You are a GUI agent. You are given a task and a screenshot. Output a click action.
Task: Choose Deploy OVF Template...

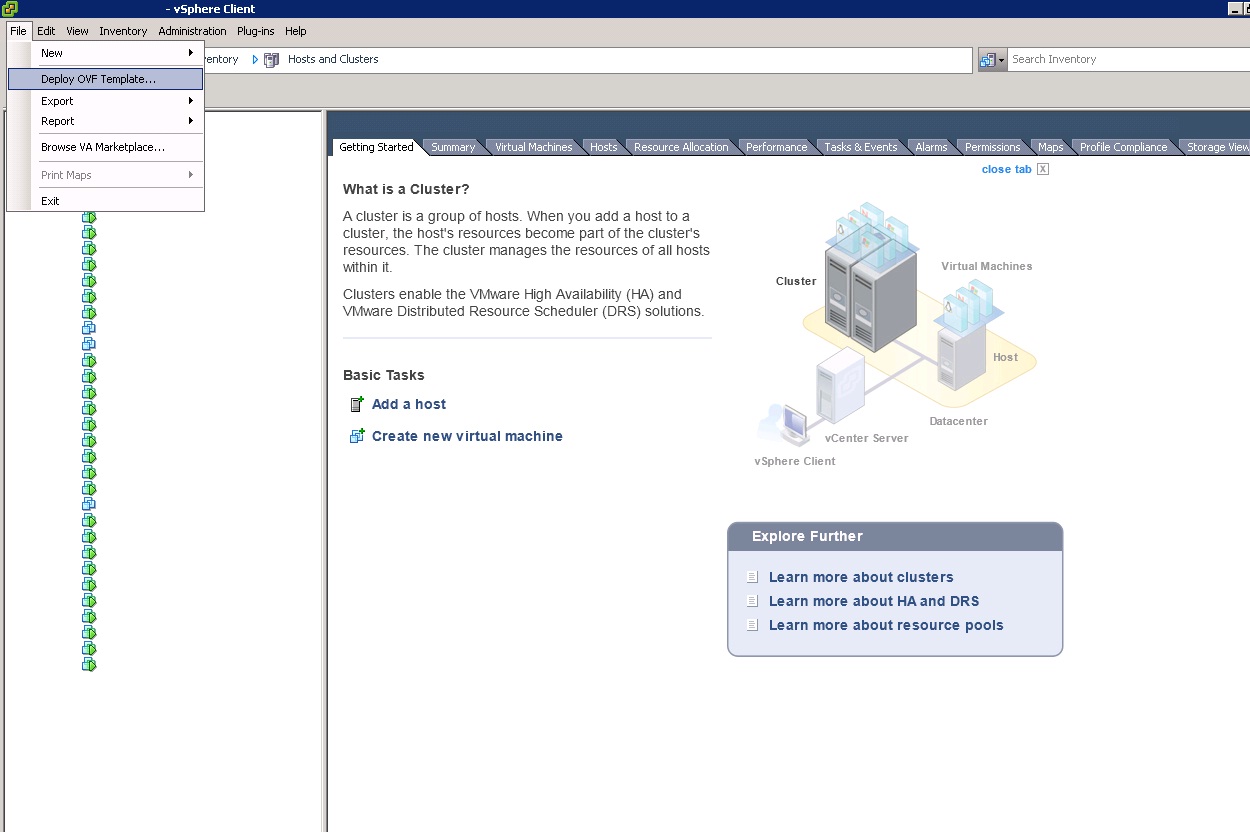[105, 79]
